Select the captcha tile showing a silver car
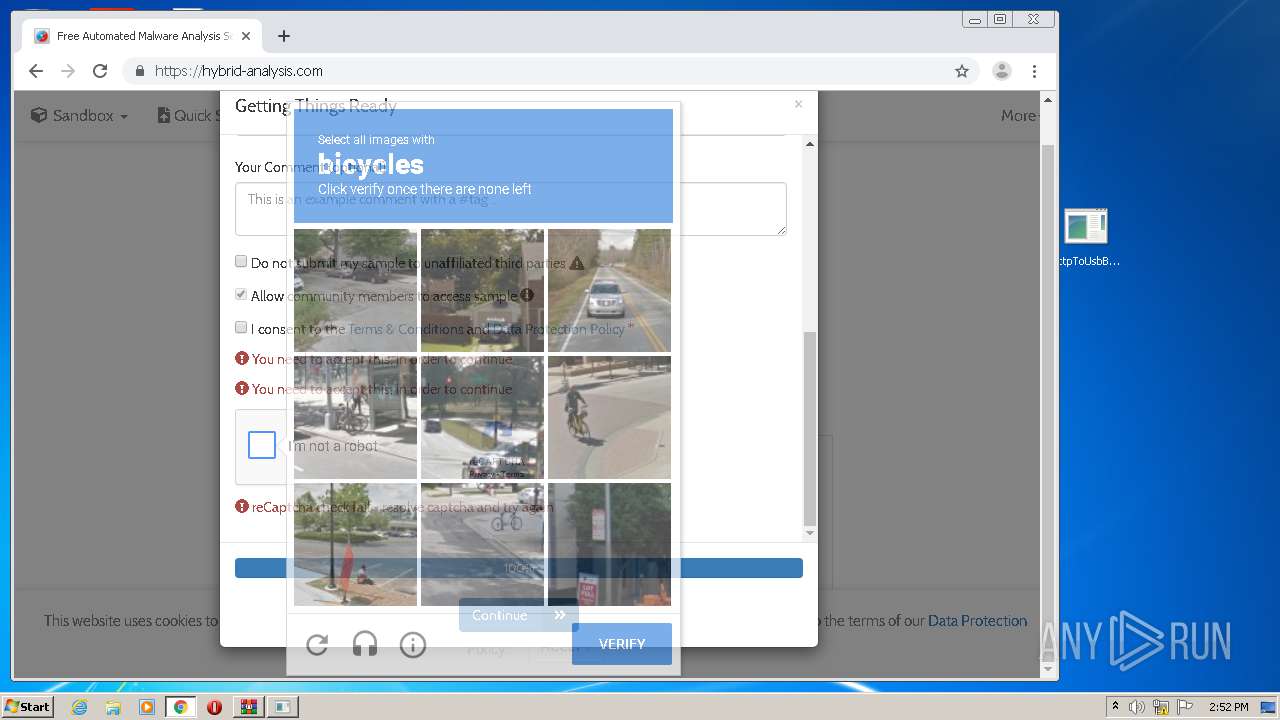The width and height of the screenshot is (1280, 720). point(609,290)
